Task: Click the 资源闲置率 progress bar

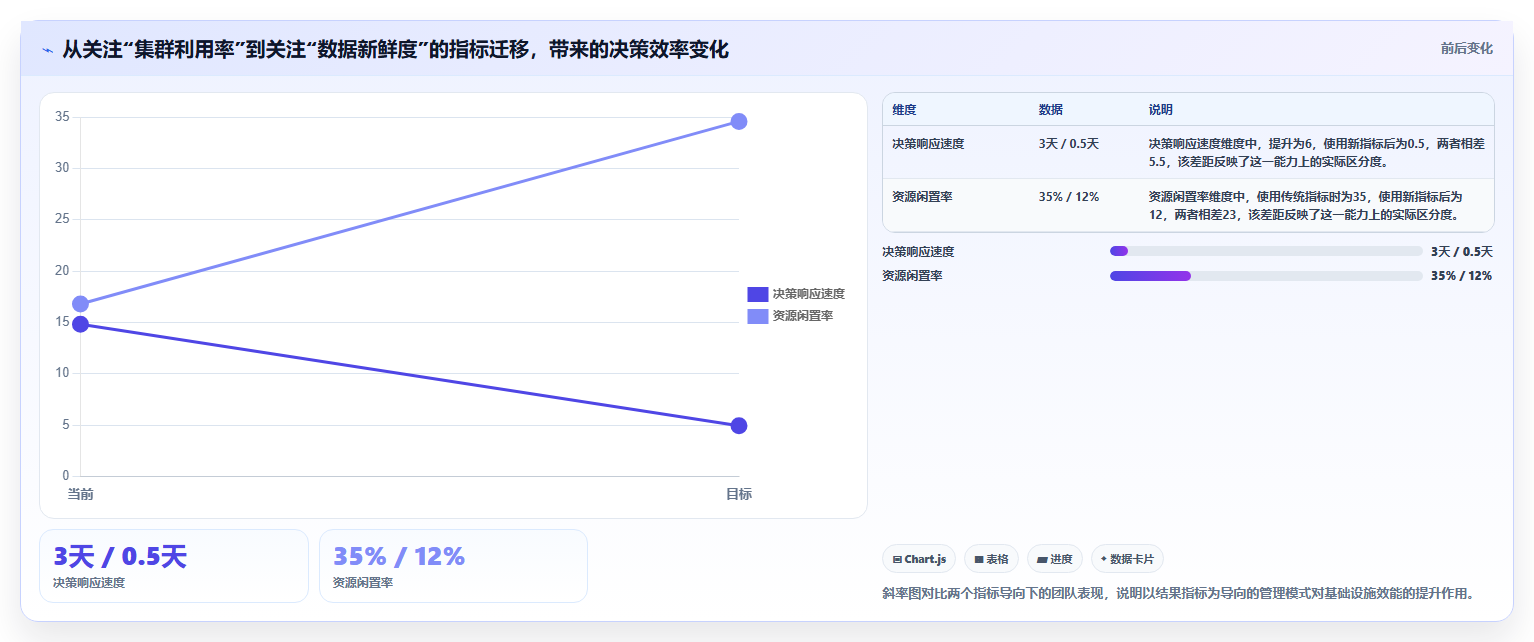Action: click(1266, 275)
